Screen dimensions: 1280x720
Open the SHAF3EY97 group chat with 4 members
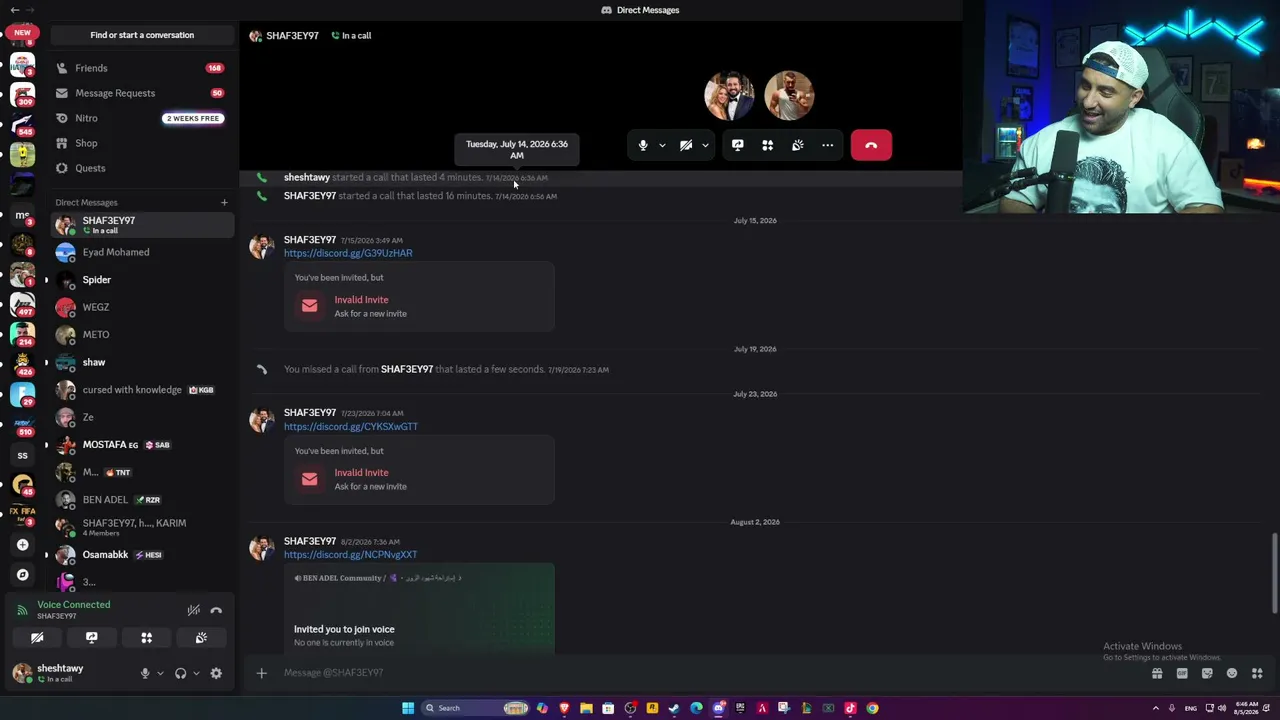142,527
